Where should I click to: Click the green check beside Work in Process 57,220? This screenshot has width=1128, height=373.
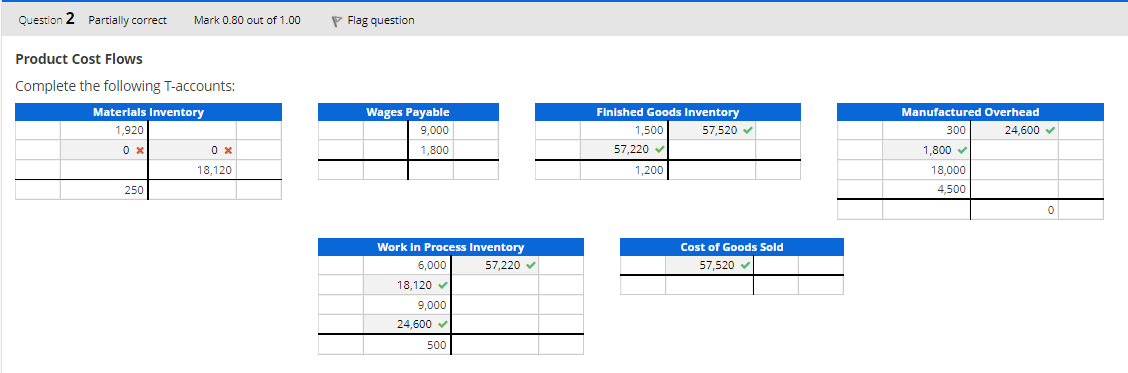click(531, 265)
